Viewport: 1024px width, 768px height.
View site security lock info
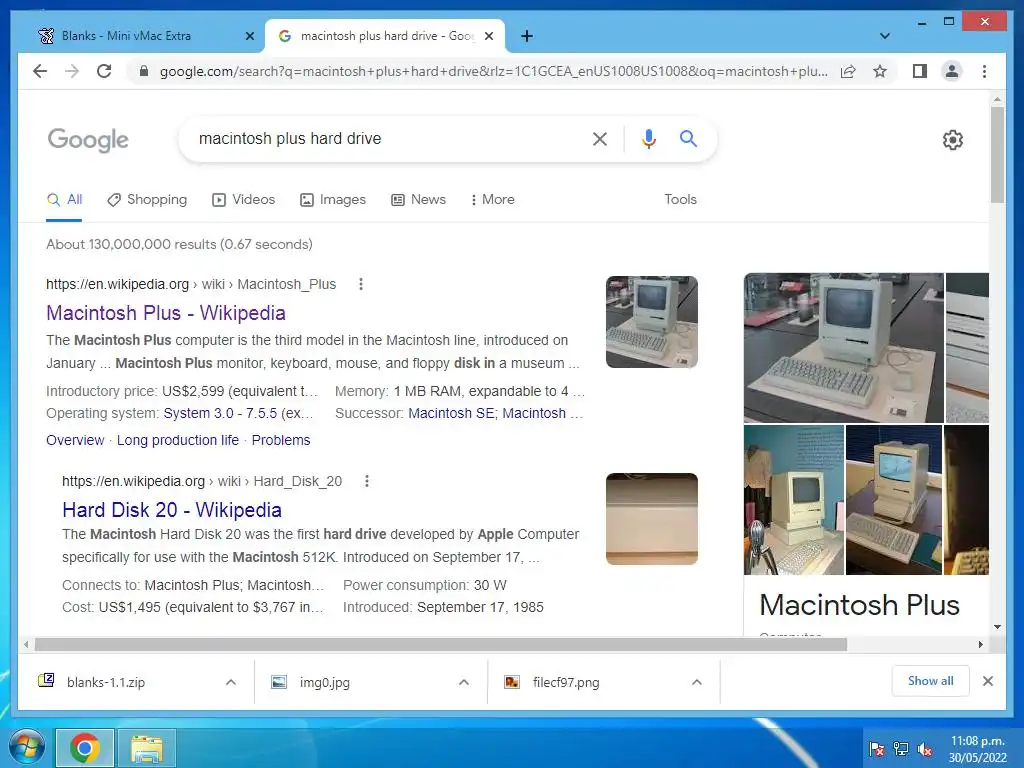(144, 71)
